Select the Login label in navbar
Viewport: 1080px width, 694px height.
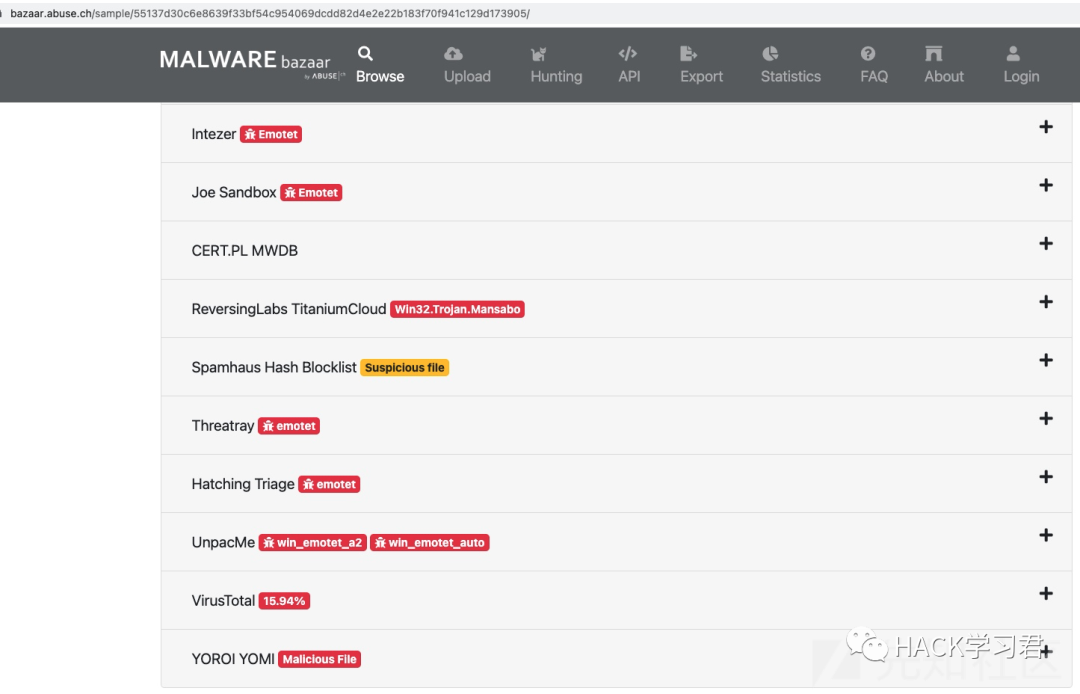pyautogui.click(x=1021, y=76)
